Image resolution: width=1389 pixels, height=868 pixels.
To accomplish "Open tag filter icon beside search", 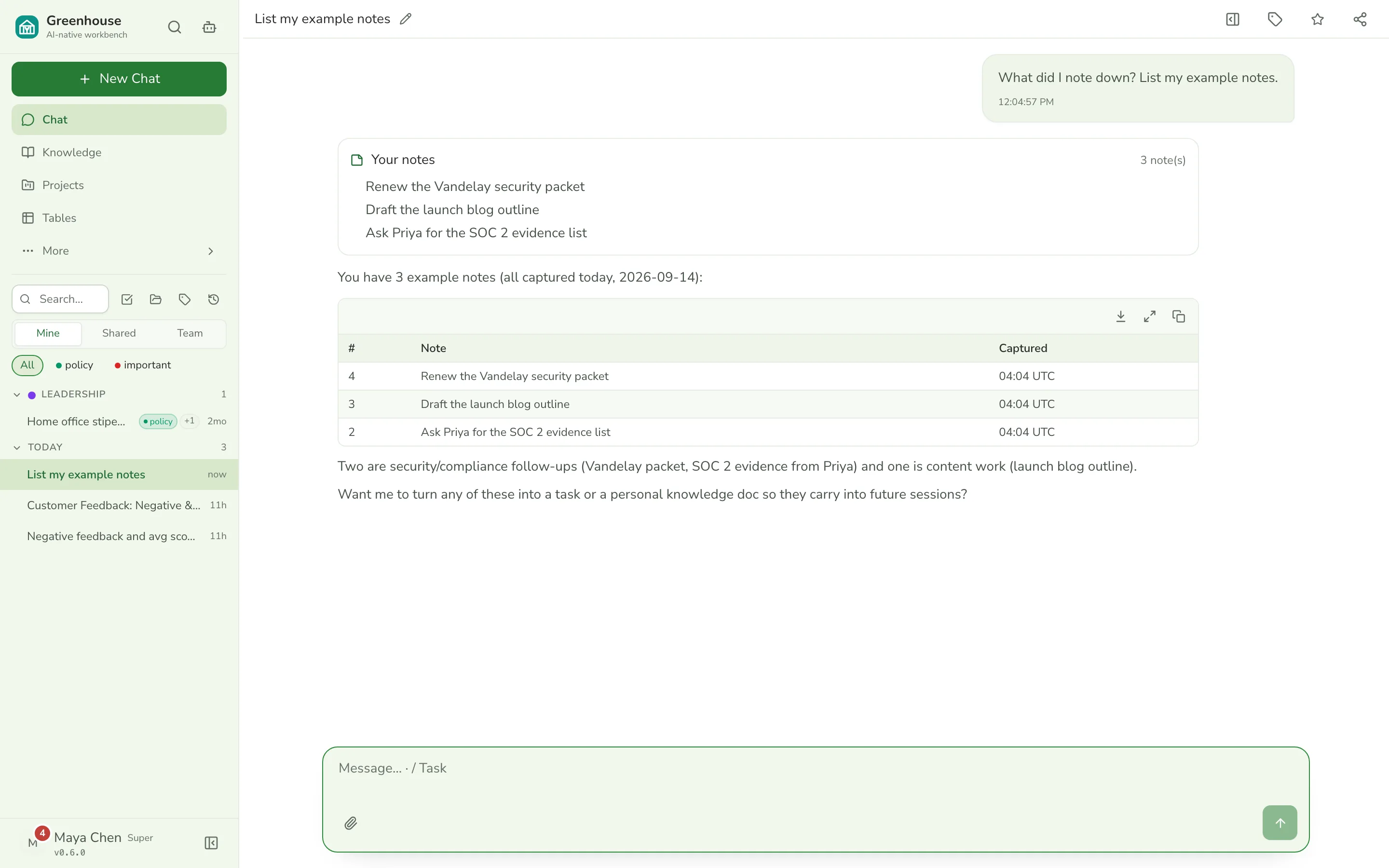I will coord(184,299).
